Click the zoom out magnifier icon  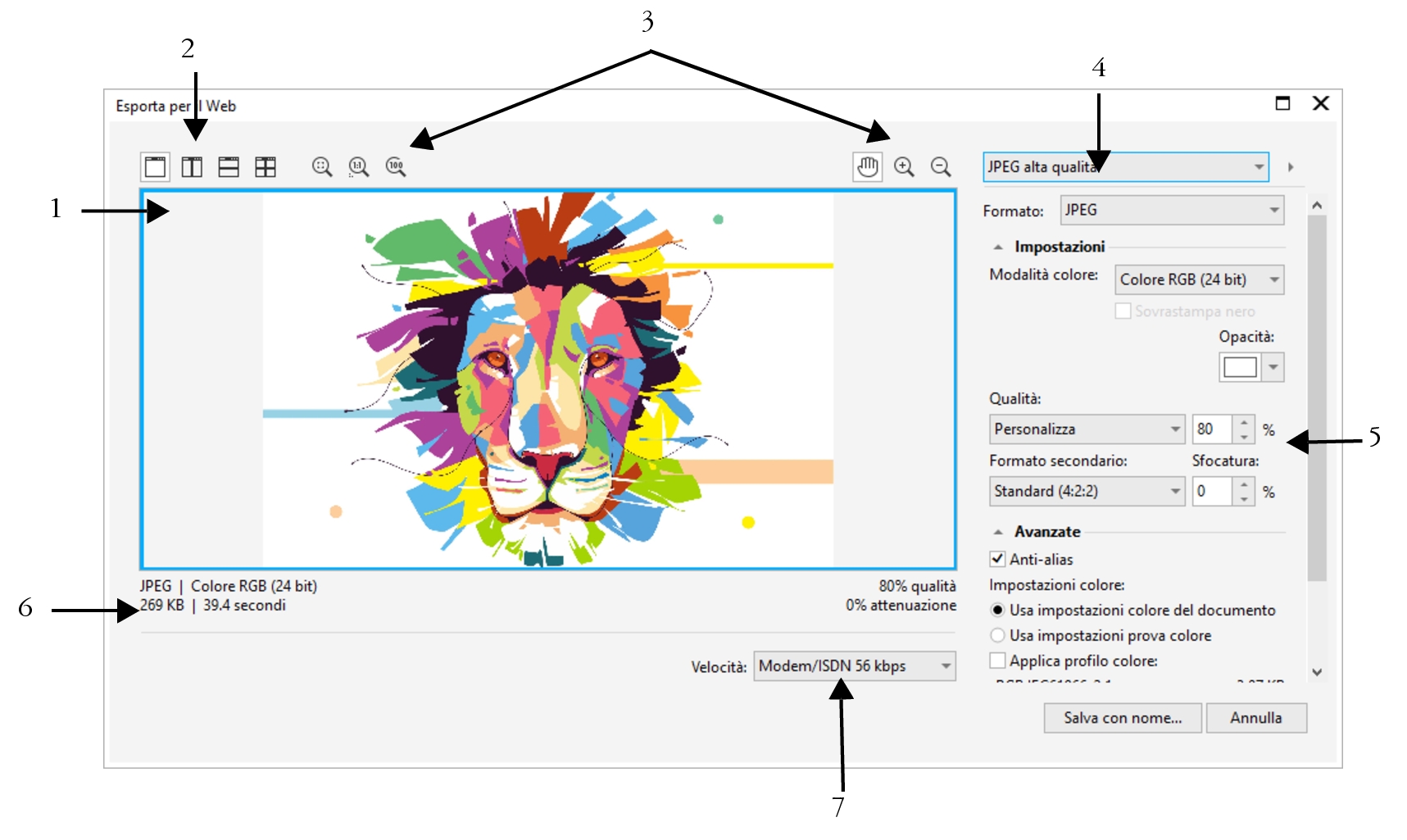941,167
